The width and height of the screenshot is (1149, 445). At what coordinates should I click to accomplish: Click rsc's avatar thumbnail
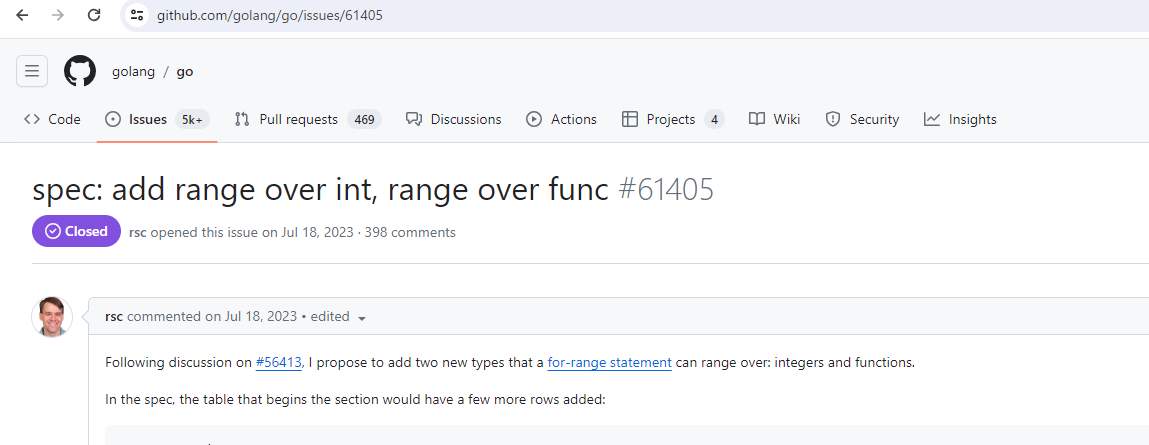(x=52, y=317)
